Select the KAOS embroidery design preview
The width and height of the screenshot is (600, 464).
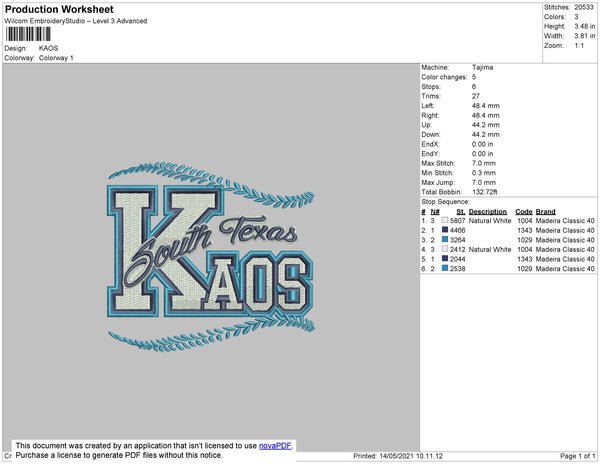pos(211,257)
